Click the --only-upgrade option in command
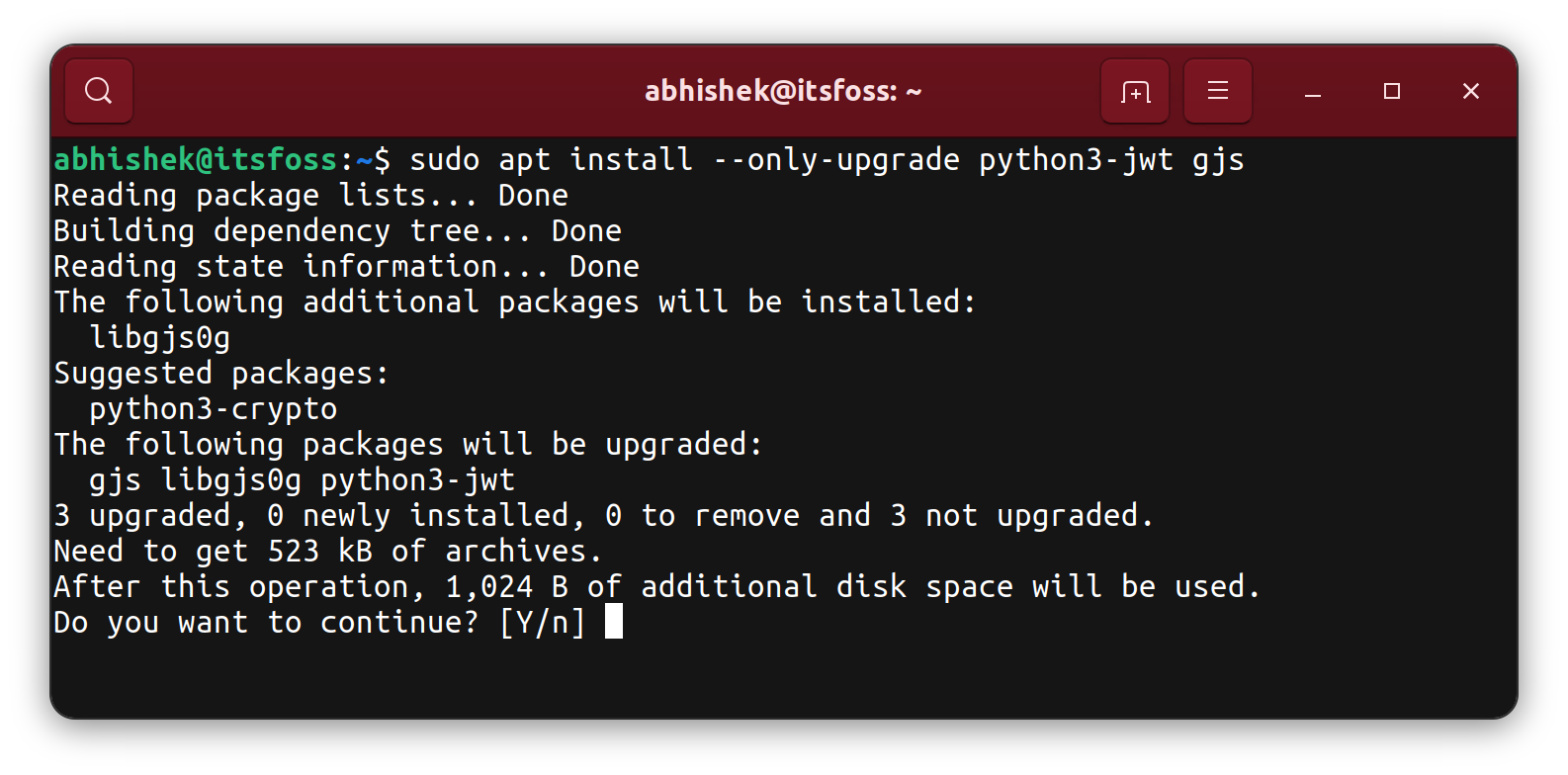Screen dimensions: 1568x775 pyautogui.click(x=836, y=159)
